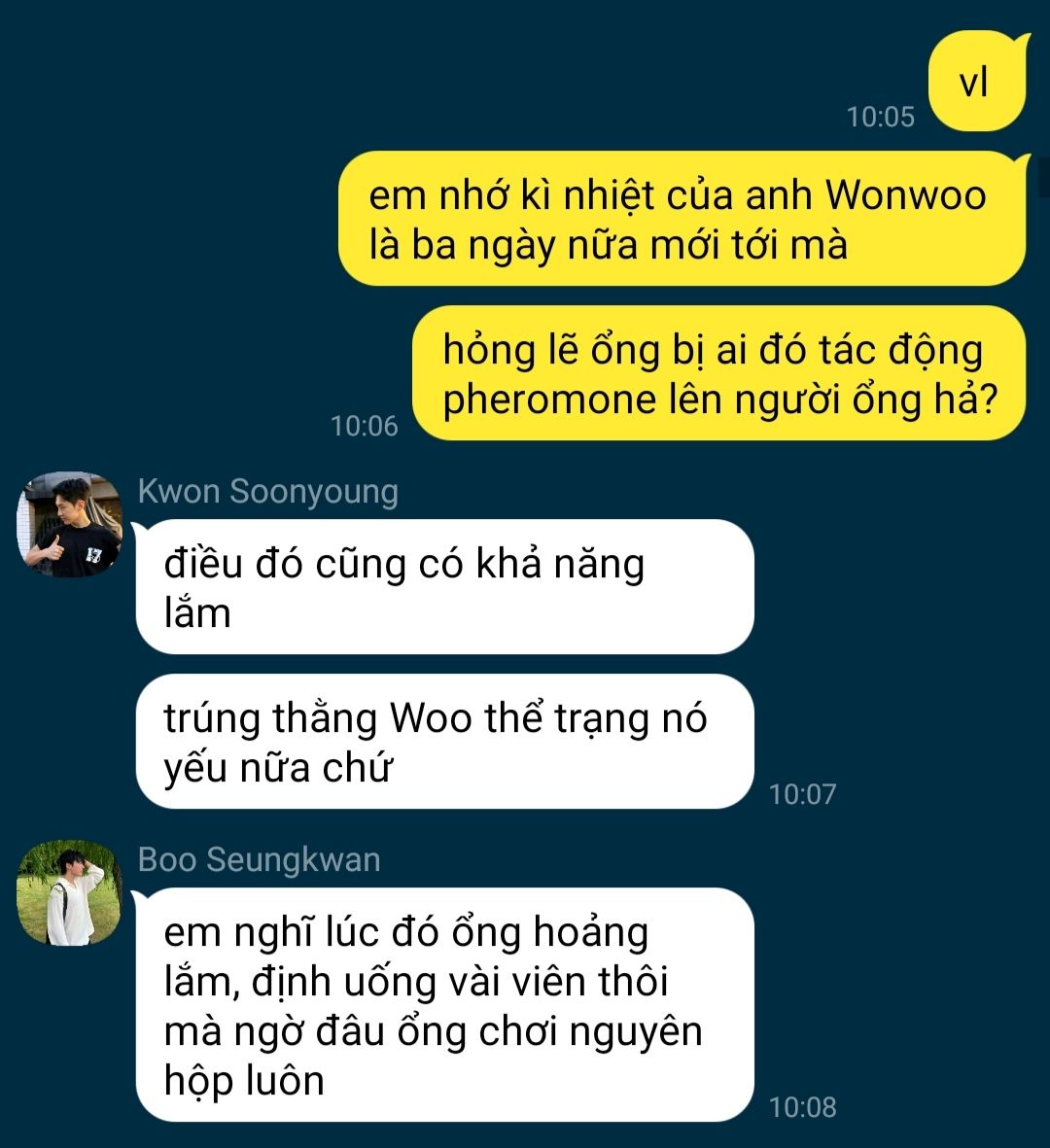The height and width of the screenshot is (1148, 1050).
Task: Open Boo Seungkwan's profile picture
Action: point(70,892)
